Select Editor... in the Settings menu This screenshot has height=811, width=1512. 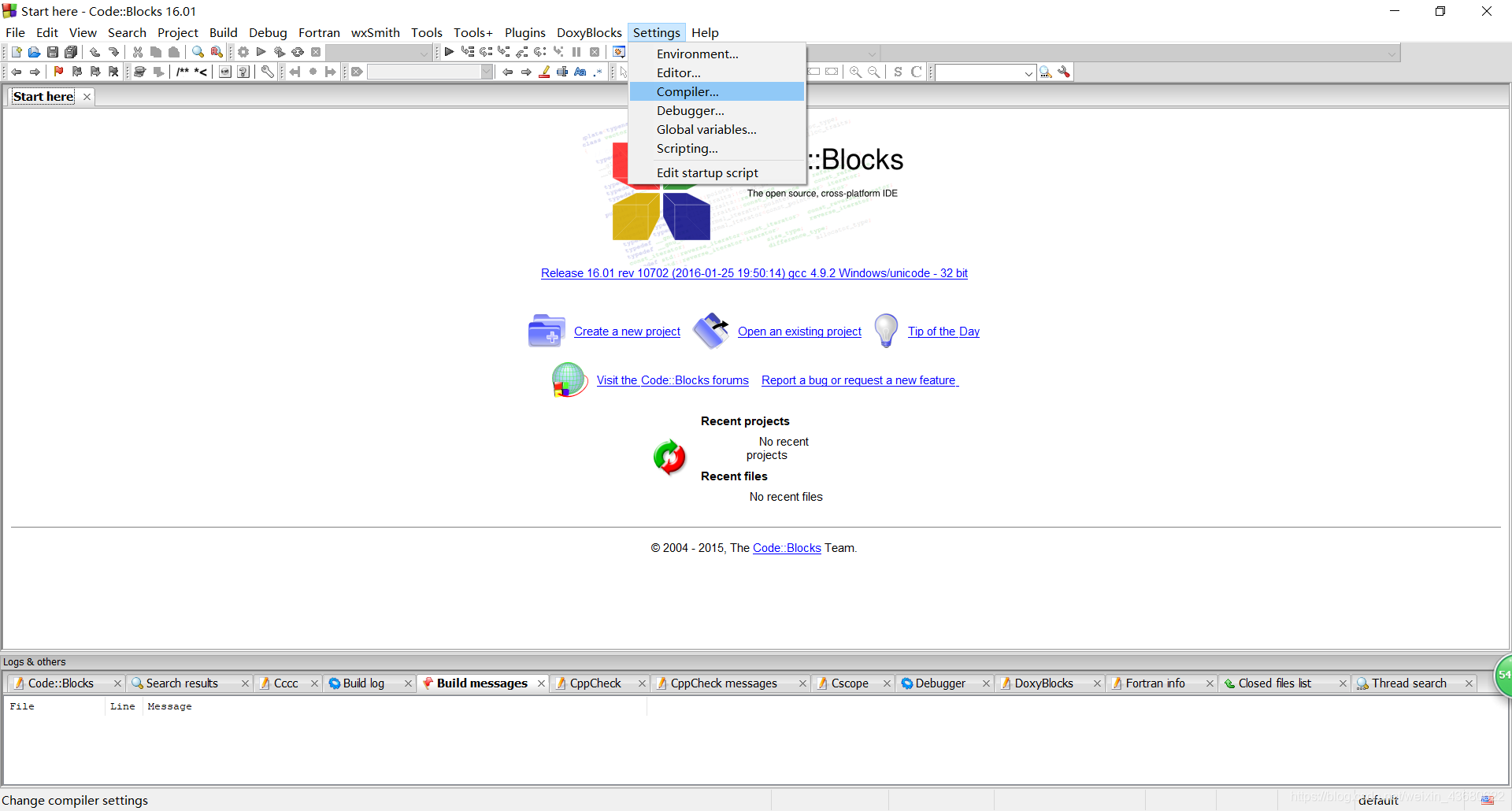point(717,72)
